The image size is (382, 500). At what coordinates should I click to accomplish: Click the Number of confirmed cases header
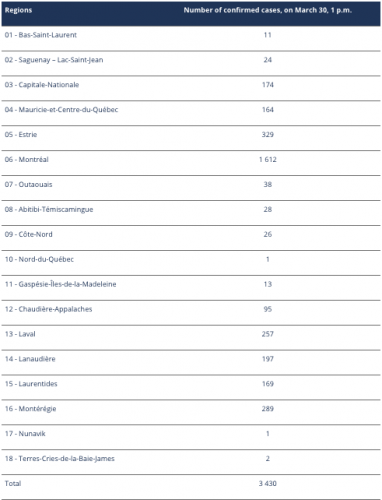pyautogui.click(x=267, y=10)
